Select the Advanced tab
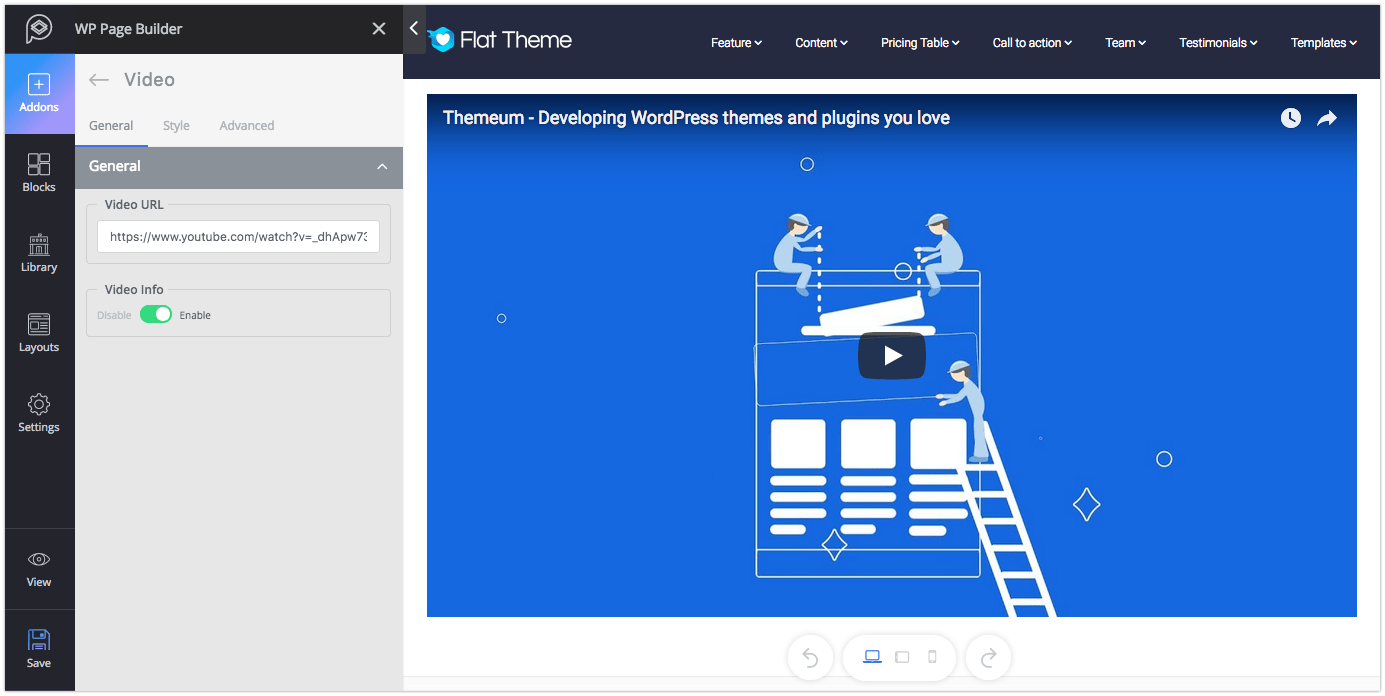Screen dimensions: 1385x696 [x=247, y=126]
